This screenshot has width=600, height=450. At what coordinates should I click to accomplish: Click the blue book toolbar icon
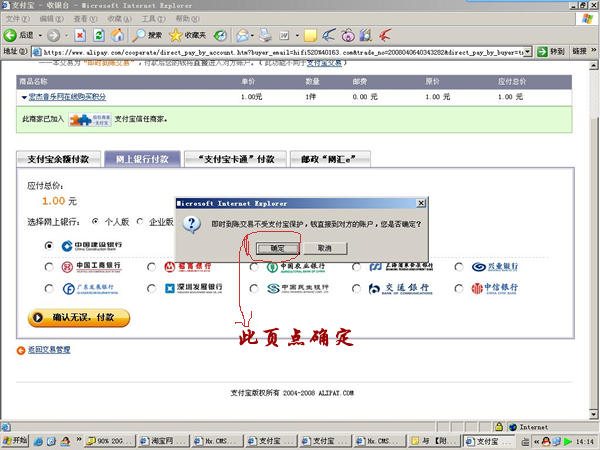(x=365, y=36)
